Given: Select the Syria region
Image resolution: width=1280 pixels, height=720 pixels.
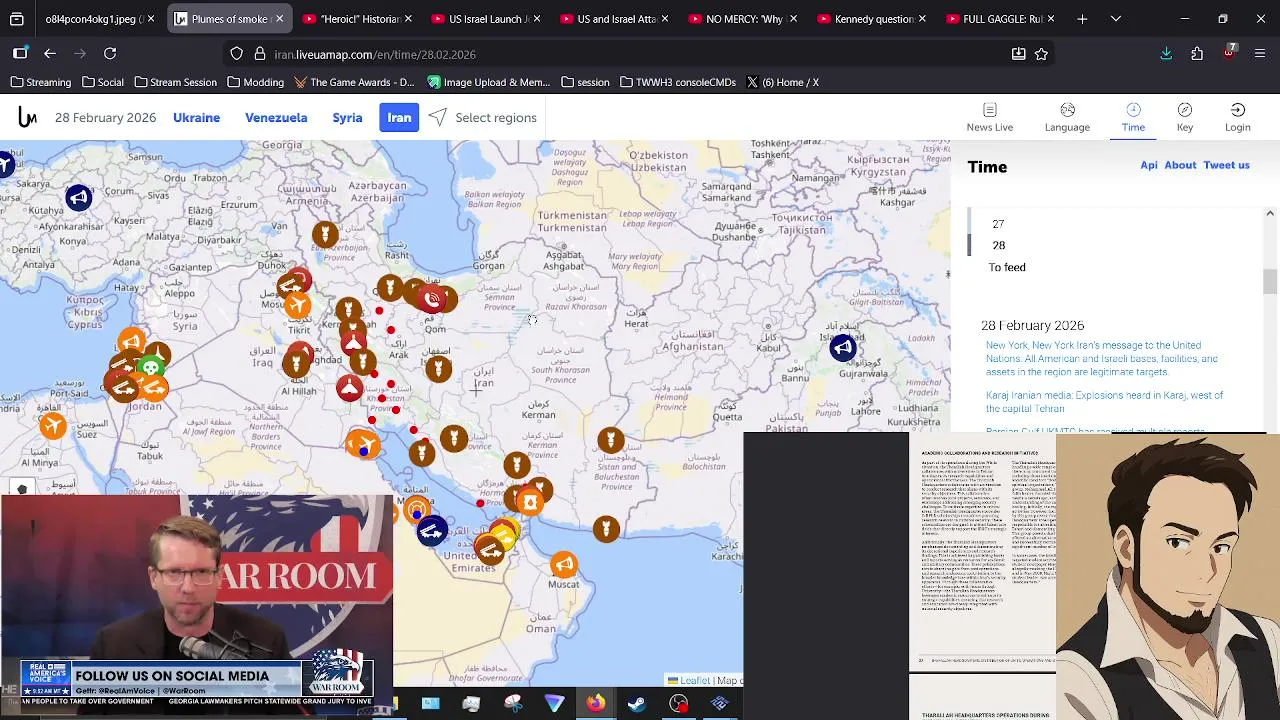Looking at the screenshot, I should [347, 118].
